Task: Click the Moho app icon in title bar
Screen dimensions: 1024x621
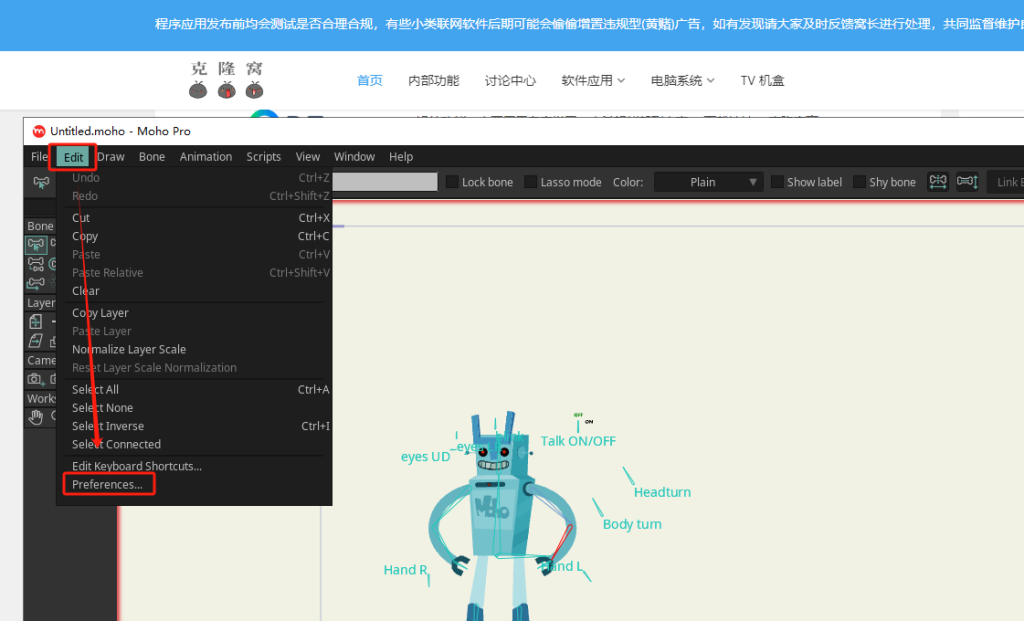Action: pos(39,131)
